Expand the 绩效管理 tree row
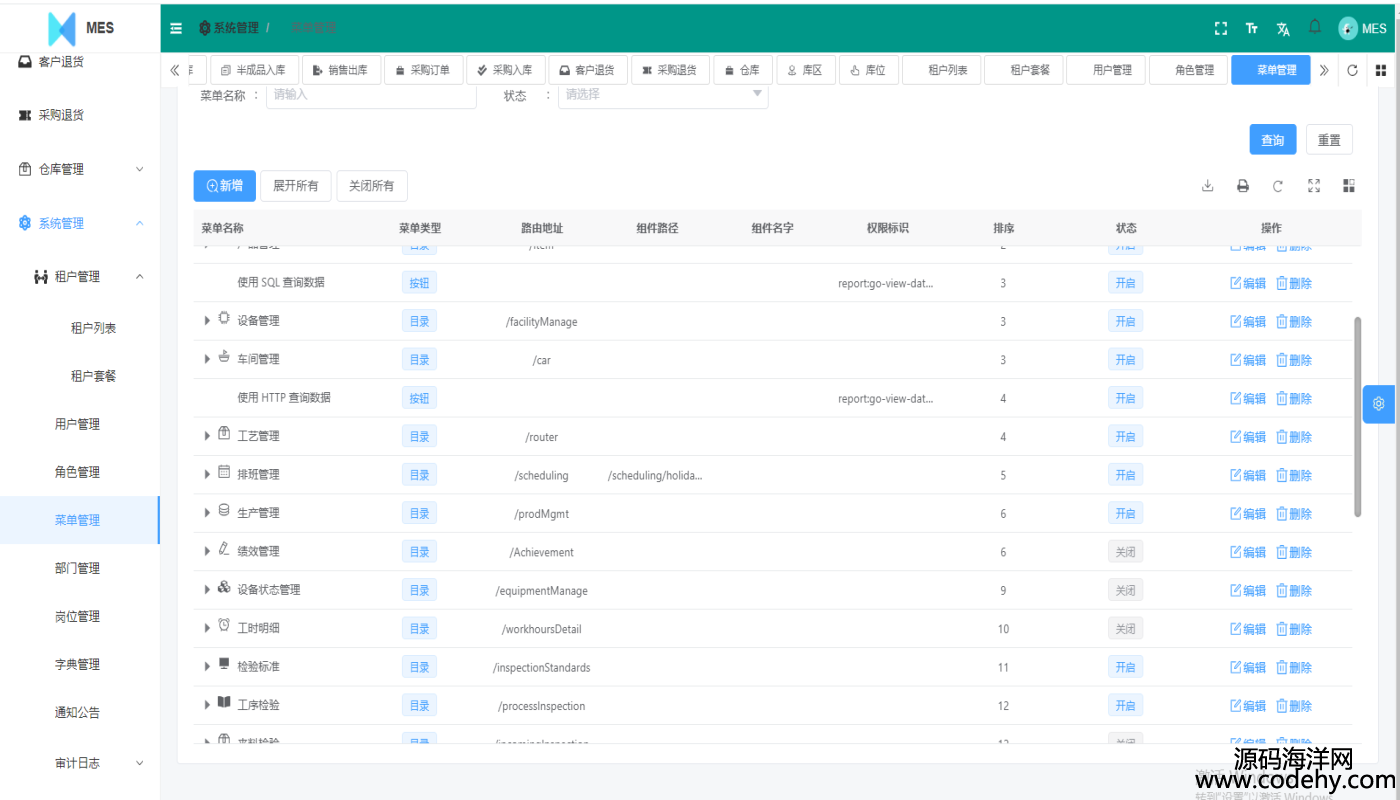The width and height of the screenshot is (1400, 800). tap(207, 551)
